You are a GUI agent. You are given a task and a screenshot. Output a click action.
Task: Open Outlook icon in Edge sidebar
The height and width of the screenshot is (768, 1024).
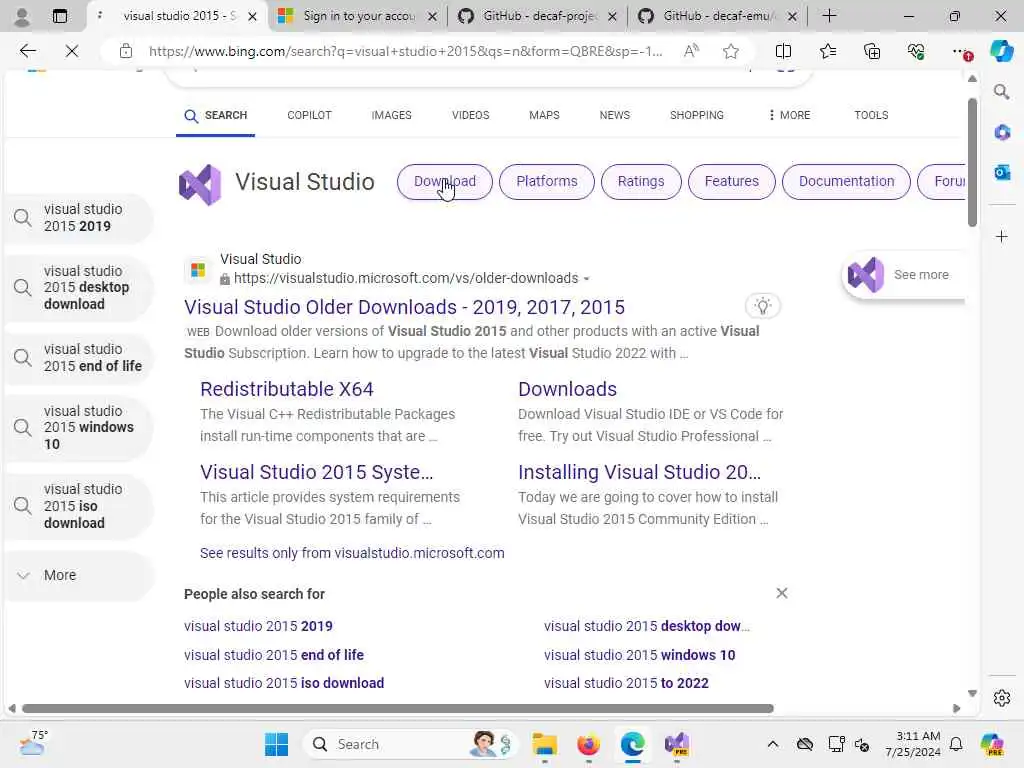point(1002,172)
